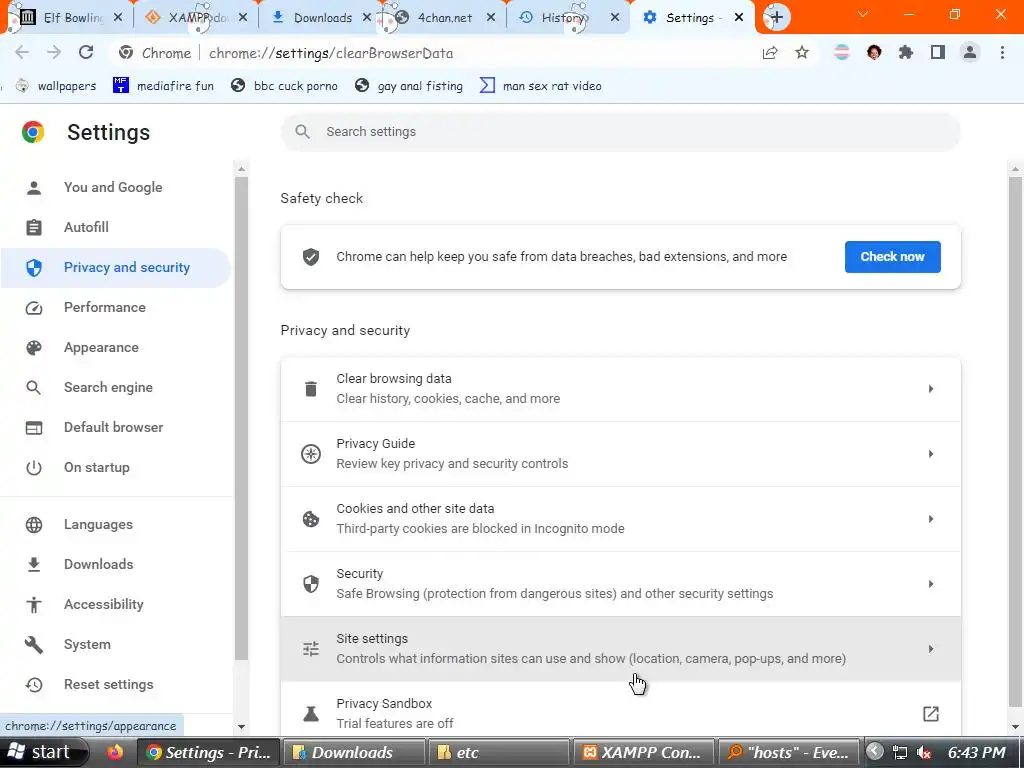Expand Cookies and other site data arrow
The image size is (1024, 768).
pos(931,519)
